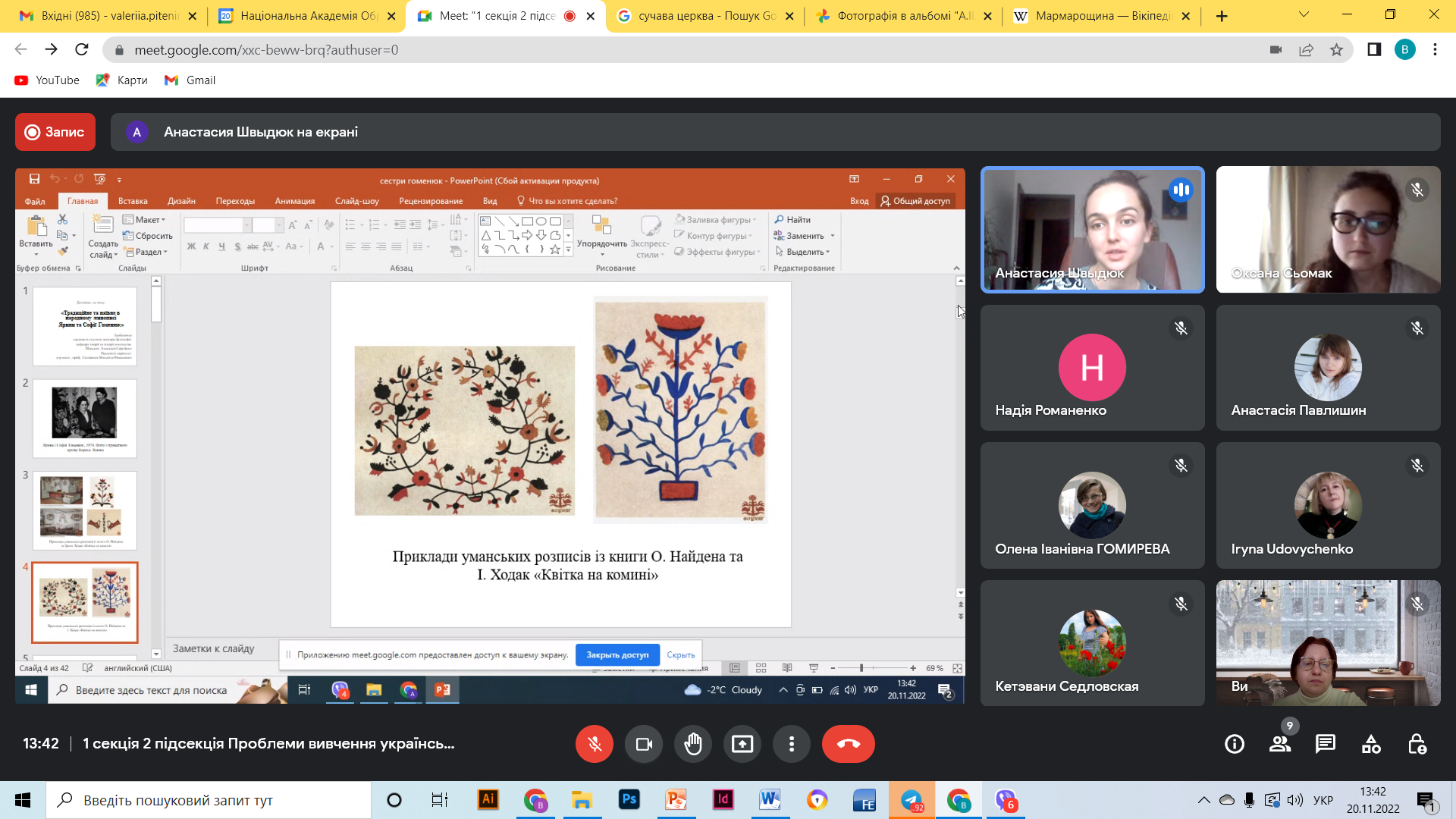Open the activities icon
The height and width of the screenshot is (819, 1456).
point(1371,744)
